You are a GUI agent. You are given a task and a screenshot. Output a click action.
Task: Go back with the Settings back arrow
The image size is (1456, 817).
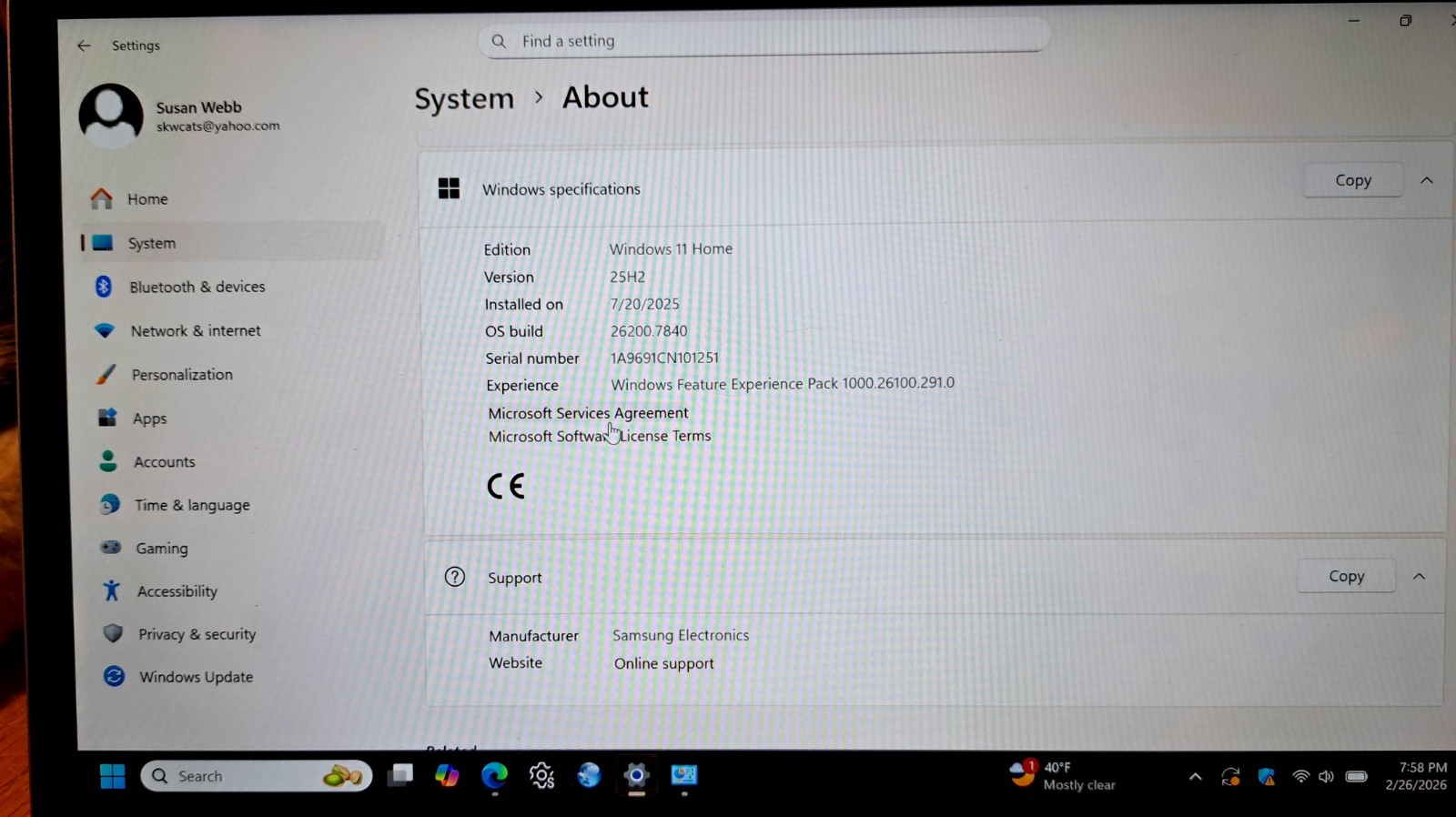tap(84, 45)
